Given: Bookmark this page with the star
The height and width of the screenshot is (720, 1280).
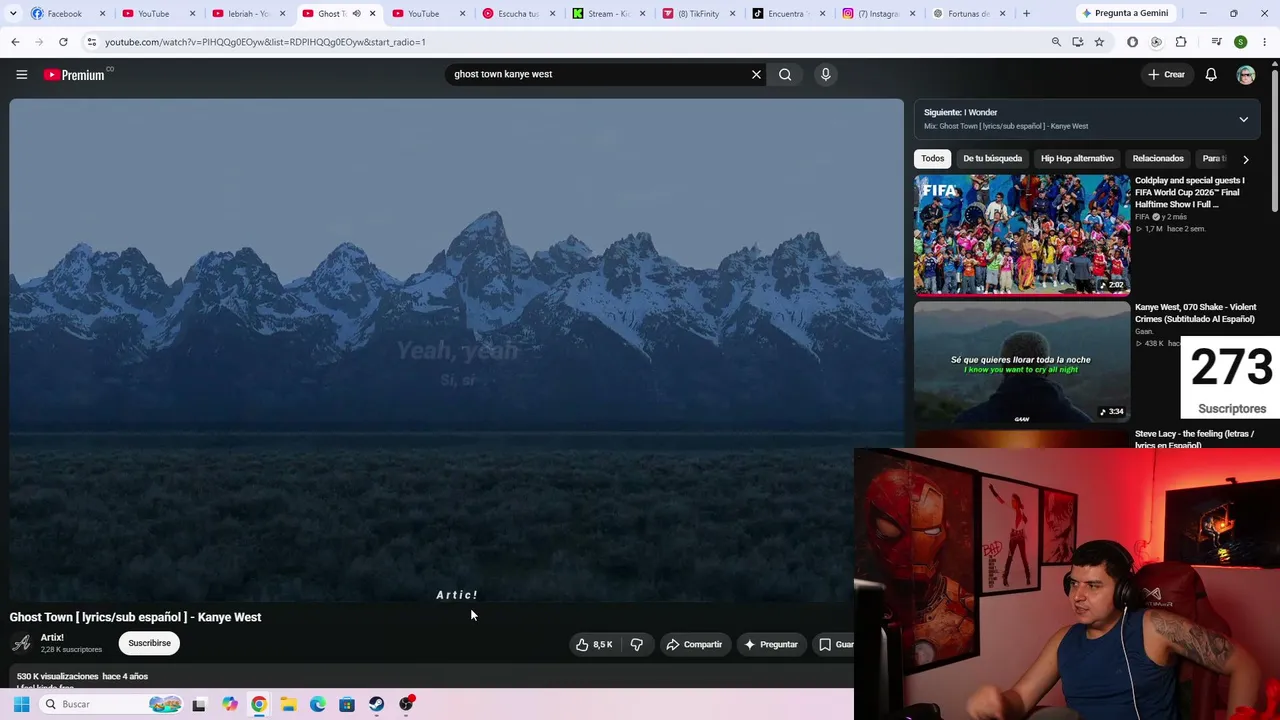Looking at the screenshot, I should [x=1099, y=42].
